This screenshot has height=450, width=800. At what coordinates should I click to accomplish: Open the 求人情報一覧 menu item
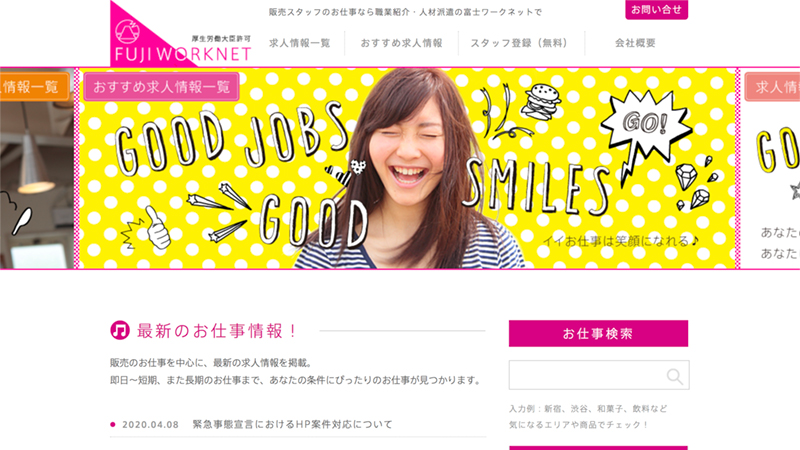point(299,43)
